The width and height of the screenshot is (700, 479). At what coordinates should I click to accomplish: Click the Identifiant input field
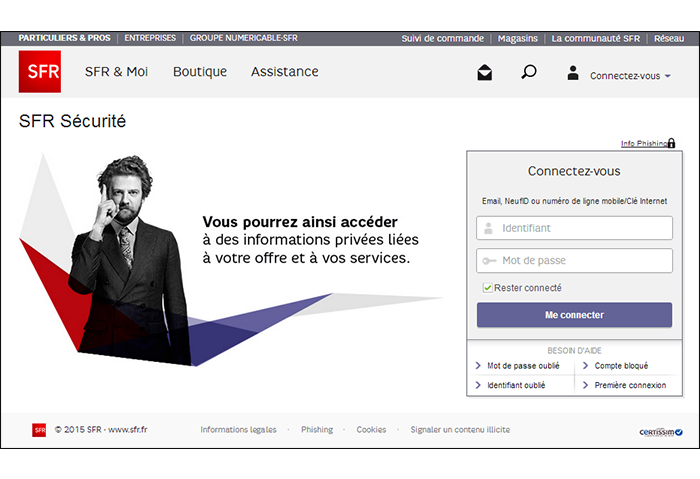click(574, 228)
